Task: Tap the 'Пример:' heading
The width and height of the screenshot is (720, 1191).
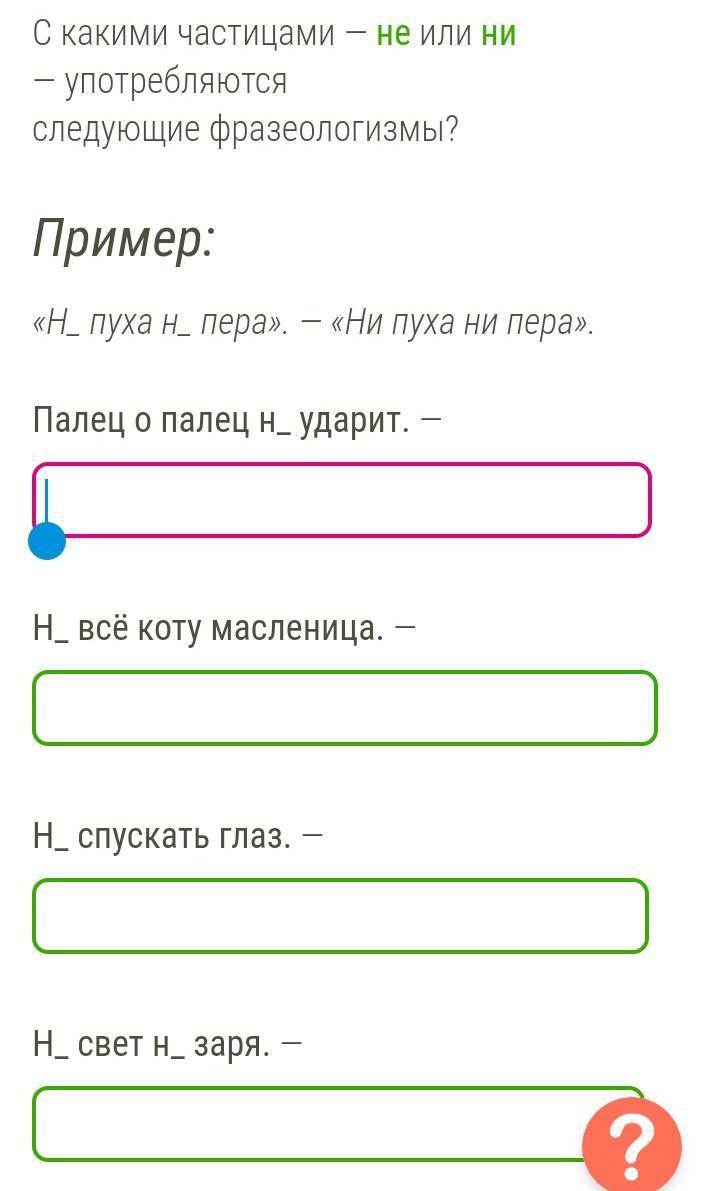Action: pyautogui.click(x=124, y=239)
